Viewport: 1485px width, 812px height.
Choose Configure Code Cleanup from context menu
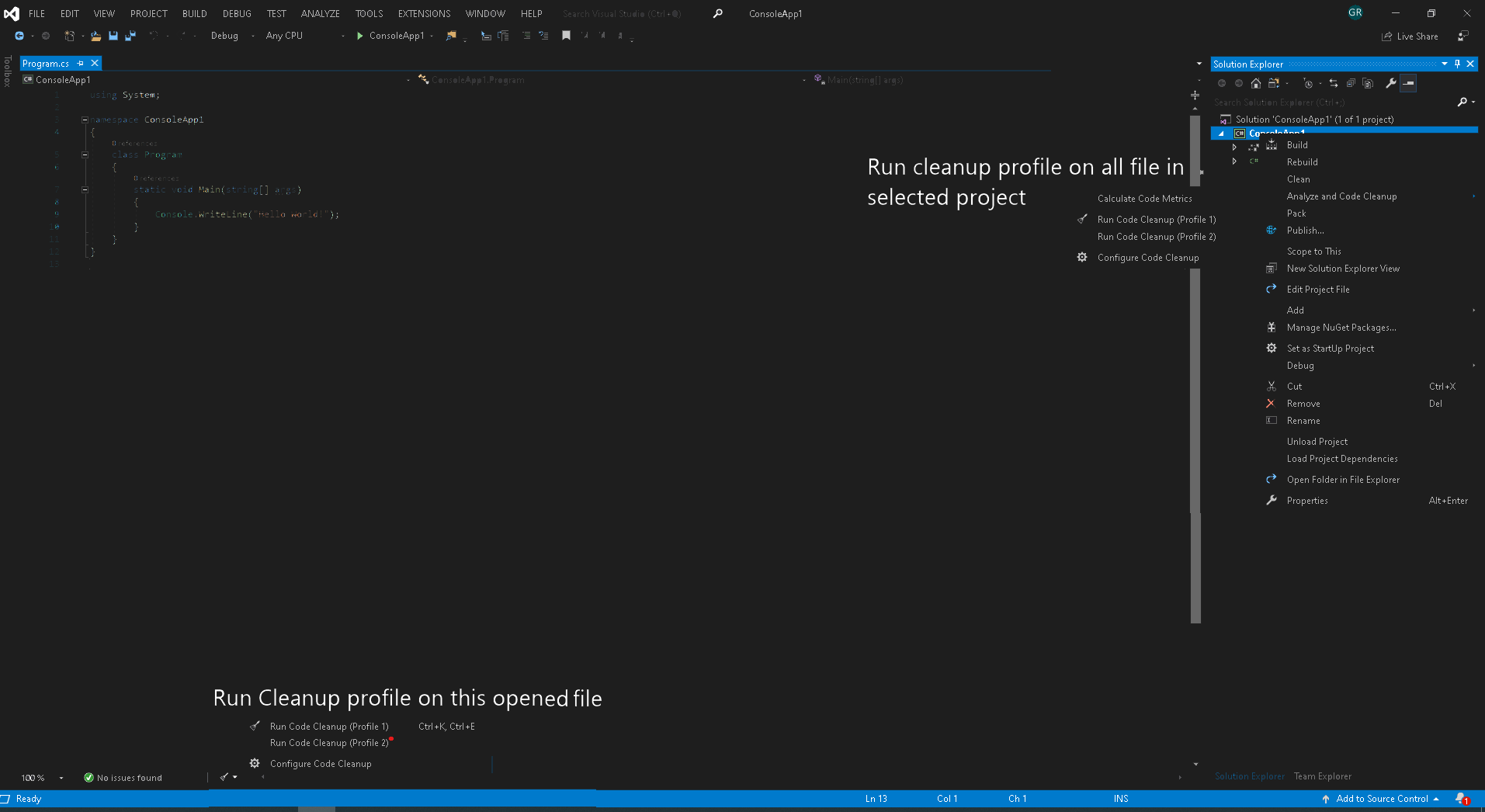(1148, 257)
